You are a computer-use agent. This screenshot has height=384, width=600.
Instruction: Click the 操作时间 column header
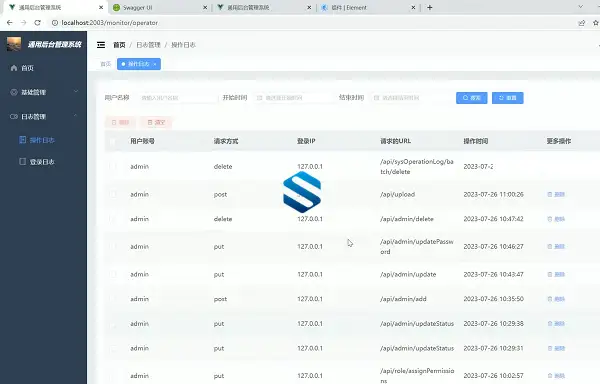pos(476,141)
